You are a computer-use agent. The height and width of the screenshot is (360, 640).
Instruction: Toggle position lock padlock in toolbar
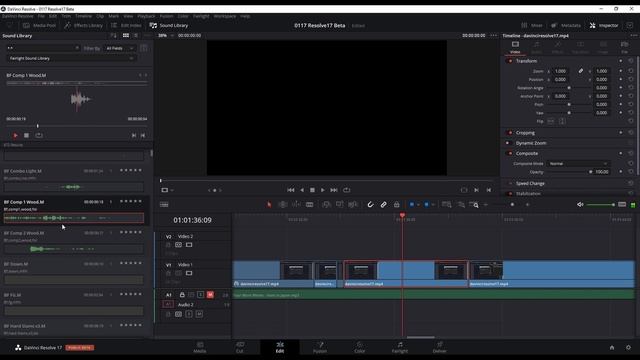[396, 204]
